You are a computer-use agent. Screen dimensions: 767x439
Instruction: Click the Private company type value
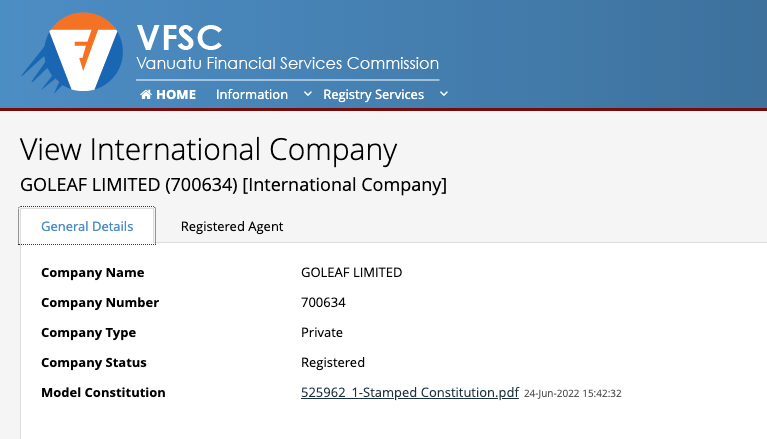click(x=322, y=332)
